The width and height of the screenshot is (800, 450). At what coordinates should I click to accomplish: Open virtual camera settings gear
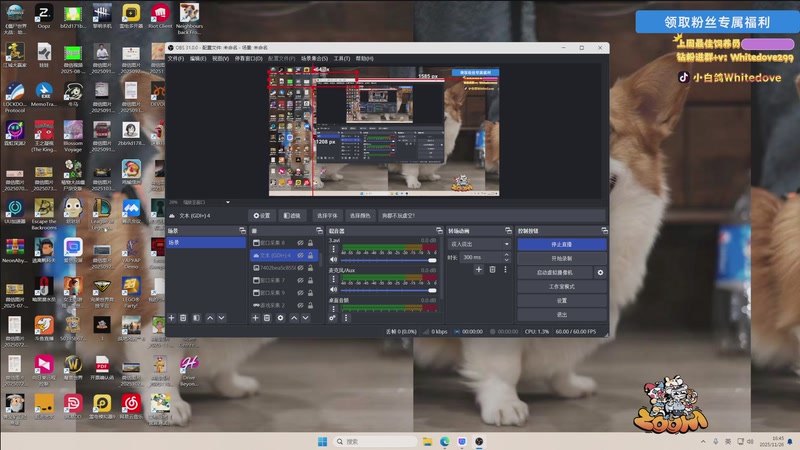click(x=600, y=272)
